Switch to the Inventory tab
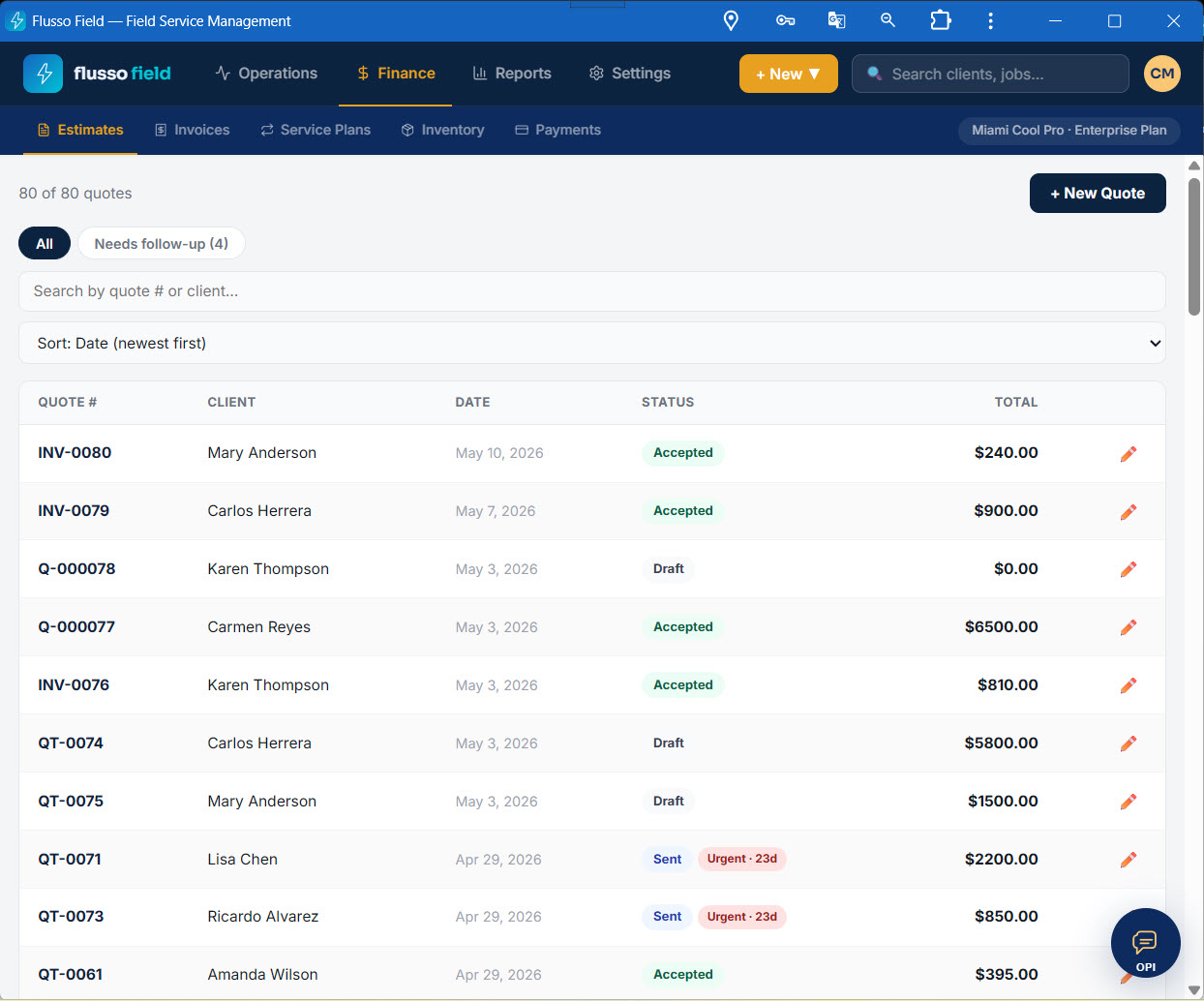The height and width of the screenshot is (1001, 1204). (442, 130)
